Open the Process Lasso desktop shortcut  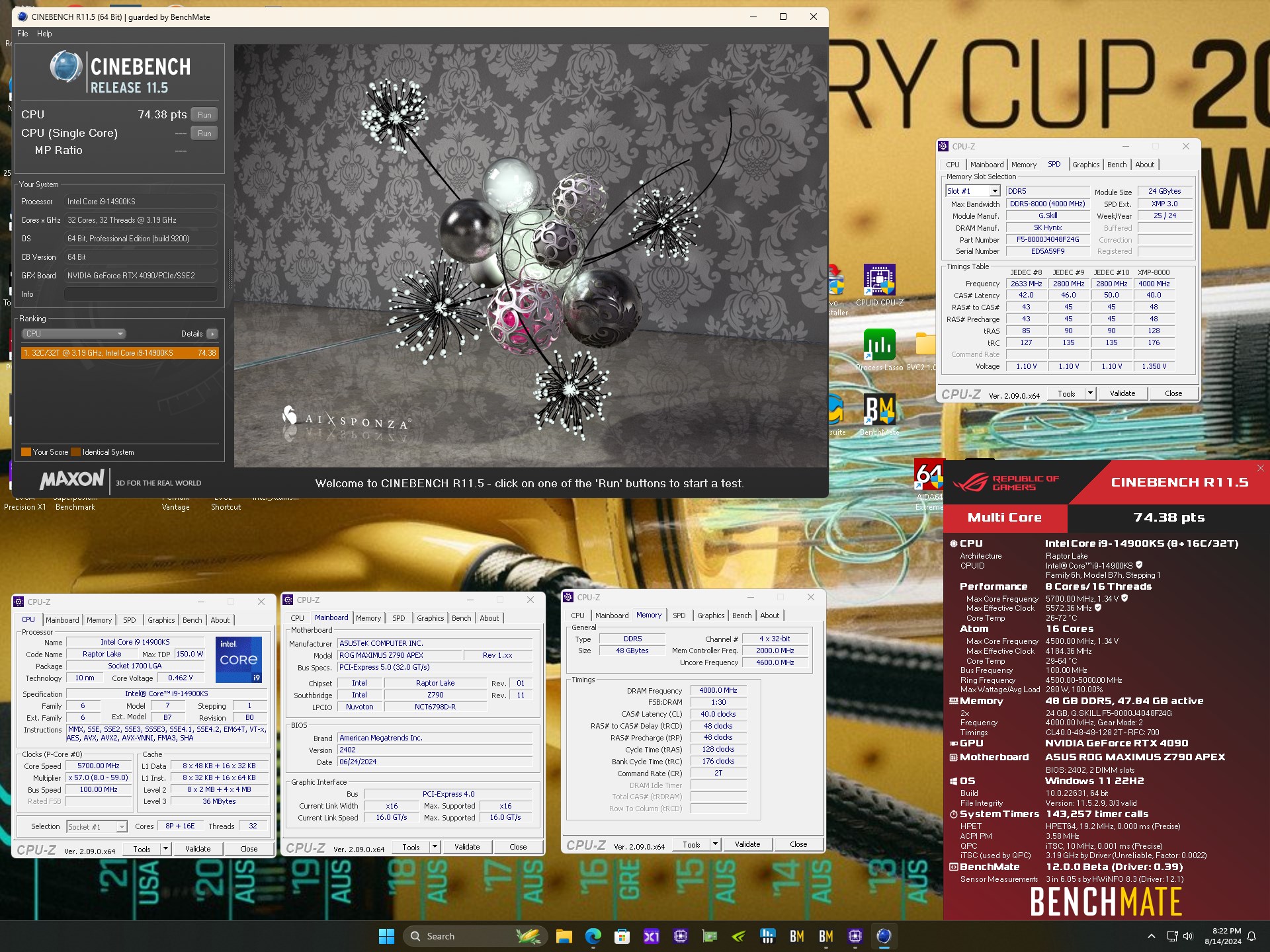pyautogui.click(x=879, y=350)
